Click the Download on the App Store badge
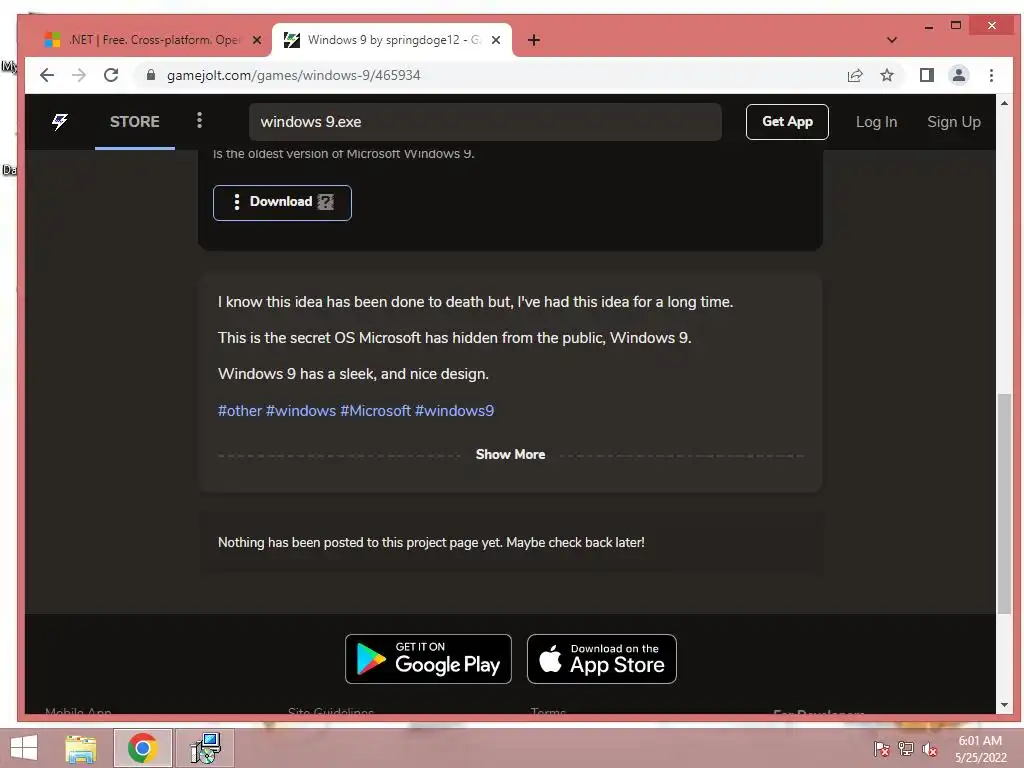The image size is (1024, 768). [601, 659]
